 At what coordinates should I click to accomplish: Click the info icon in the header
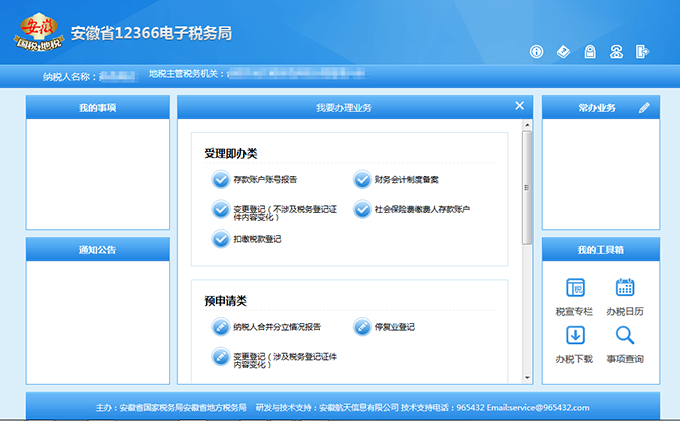tap(537, 51)
